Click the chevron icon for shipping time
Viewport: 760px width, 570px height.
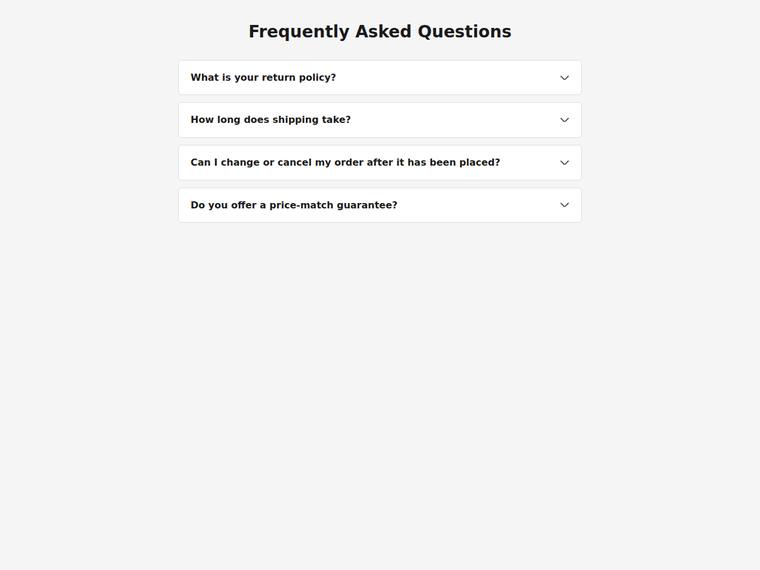(x=564, y=120)
